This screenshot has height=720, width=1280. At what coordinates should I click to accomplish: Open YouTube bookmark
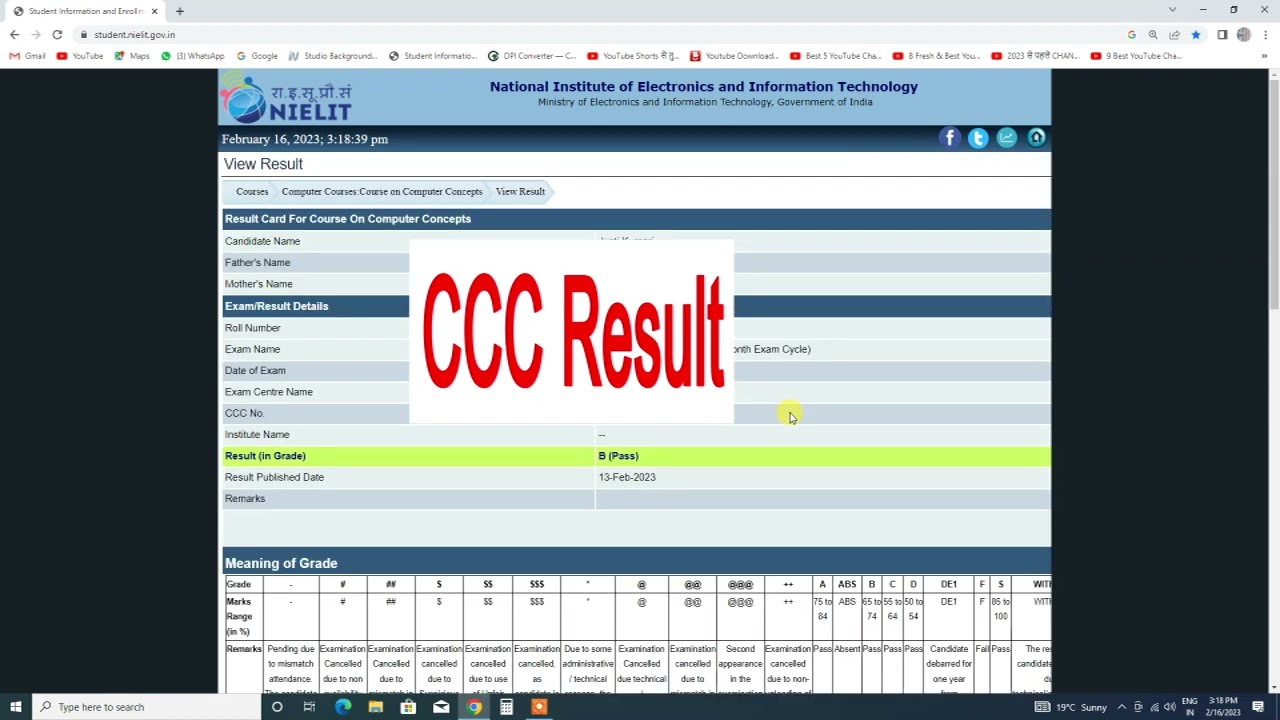80,56
